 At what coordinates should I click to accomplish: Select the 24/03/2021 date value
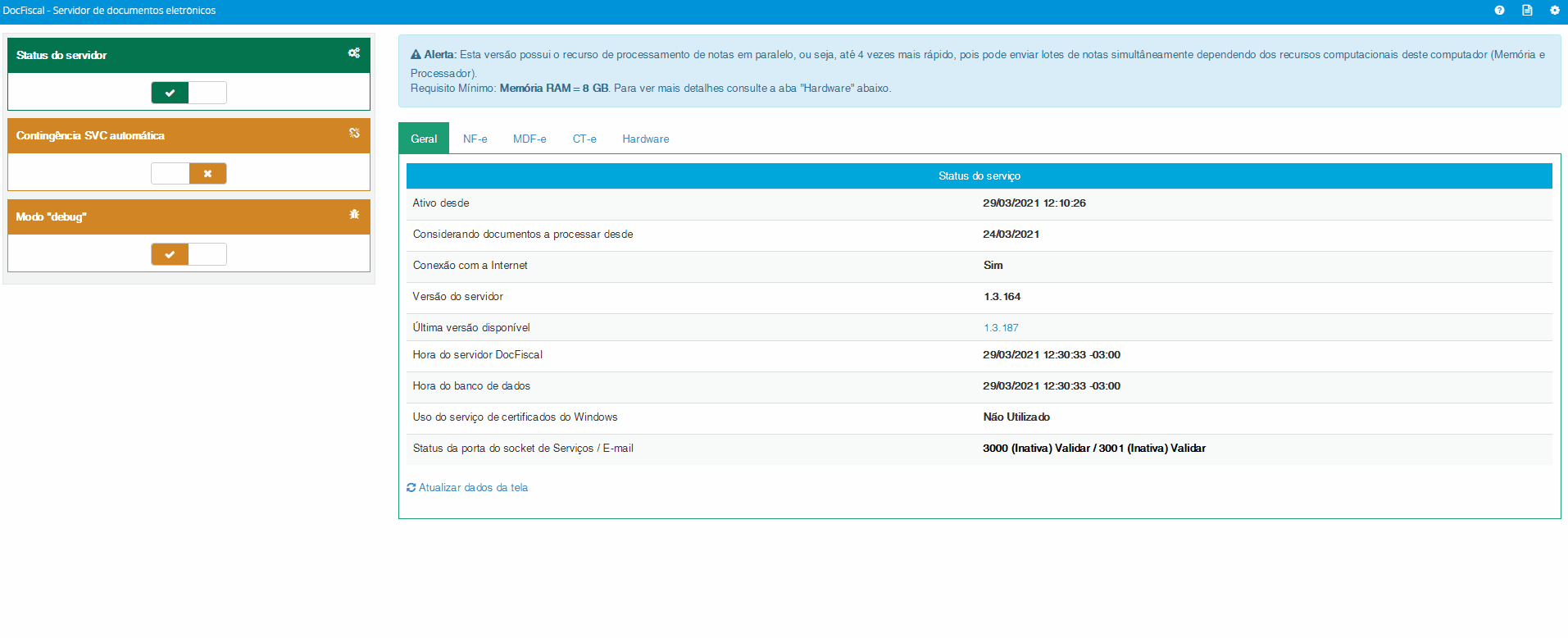tap(1011, 235)
